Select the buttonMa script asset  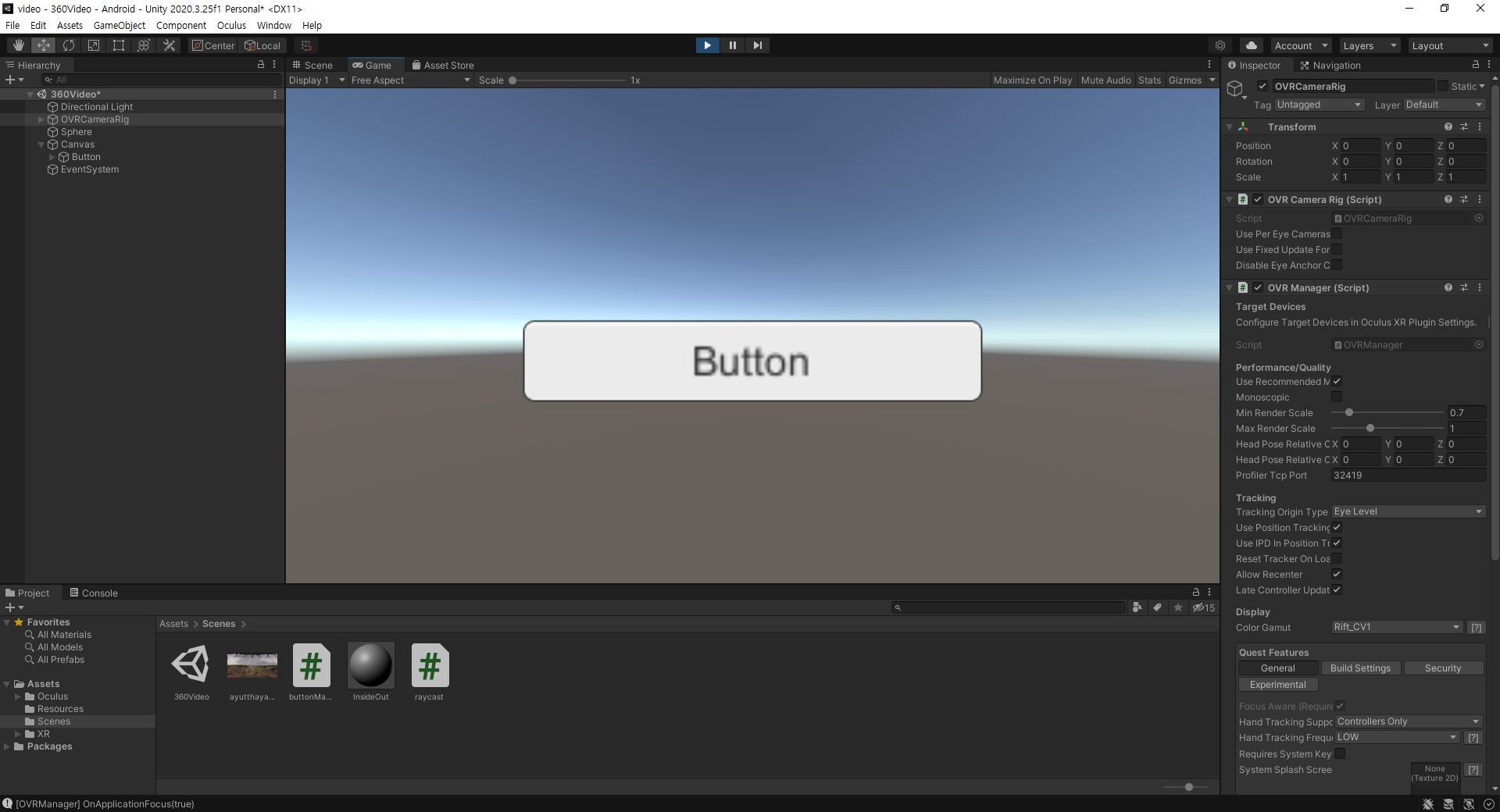[311, 672]
